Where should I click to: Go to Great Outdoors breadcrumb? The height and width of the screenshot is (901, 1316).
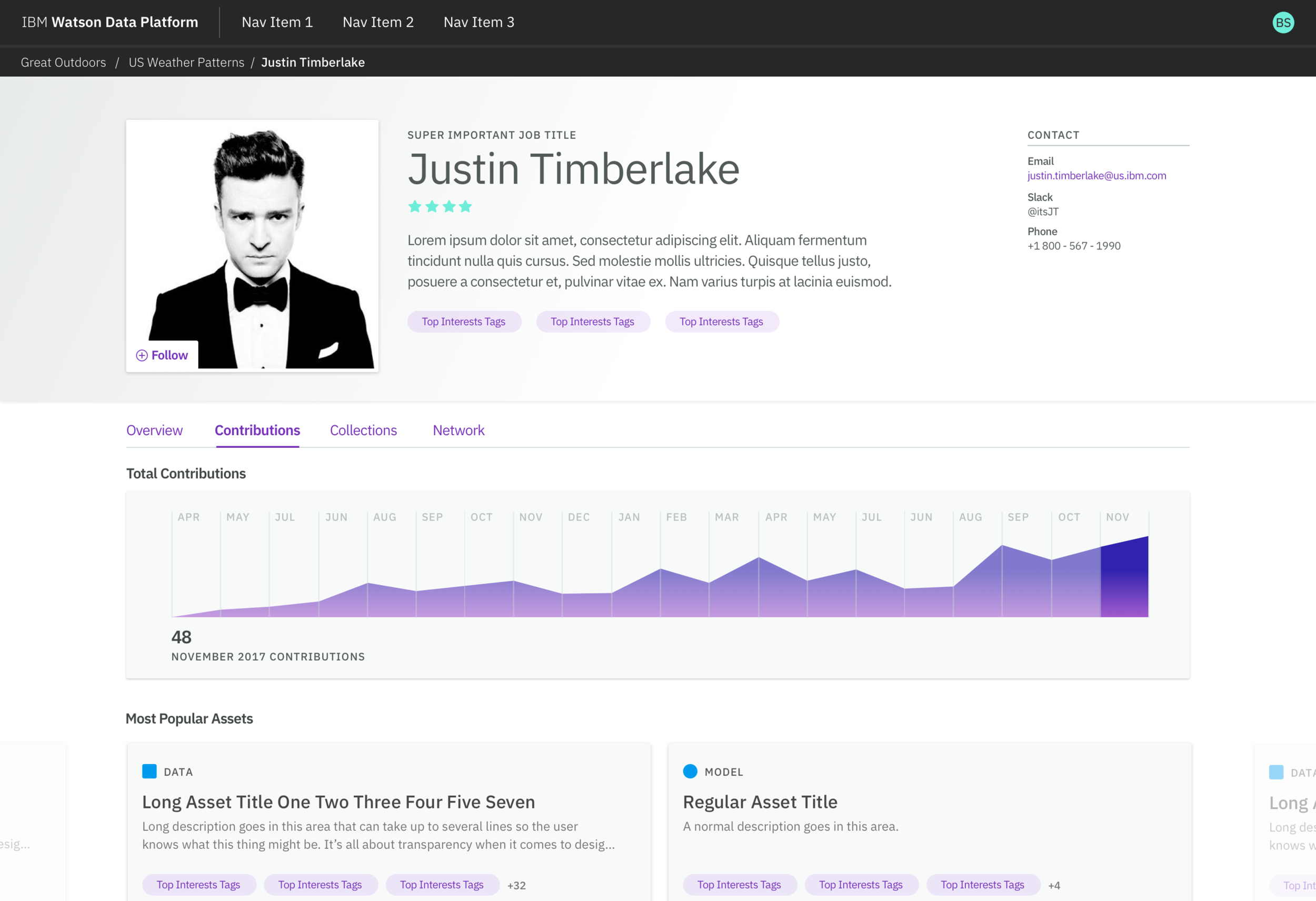(63, 62)
